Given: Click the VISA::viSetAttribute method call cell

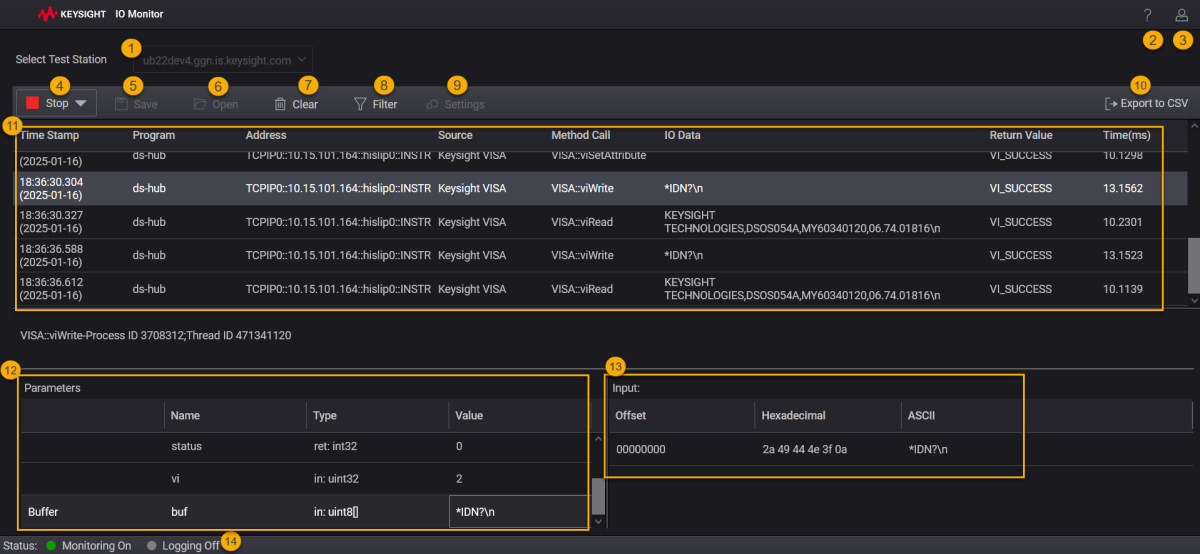Looking at the screenshot, I should [599, 155].
